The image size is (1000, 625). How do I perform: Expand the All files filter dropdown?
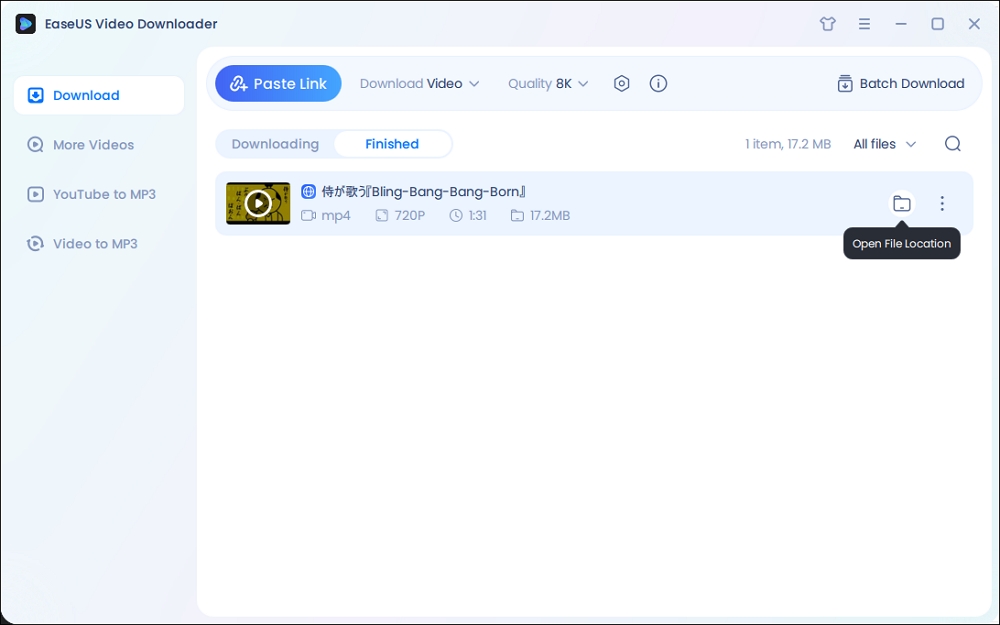click(884, 144)
